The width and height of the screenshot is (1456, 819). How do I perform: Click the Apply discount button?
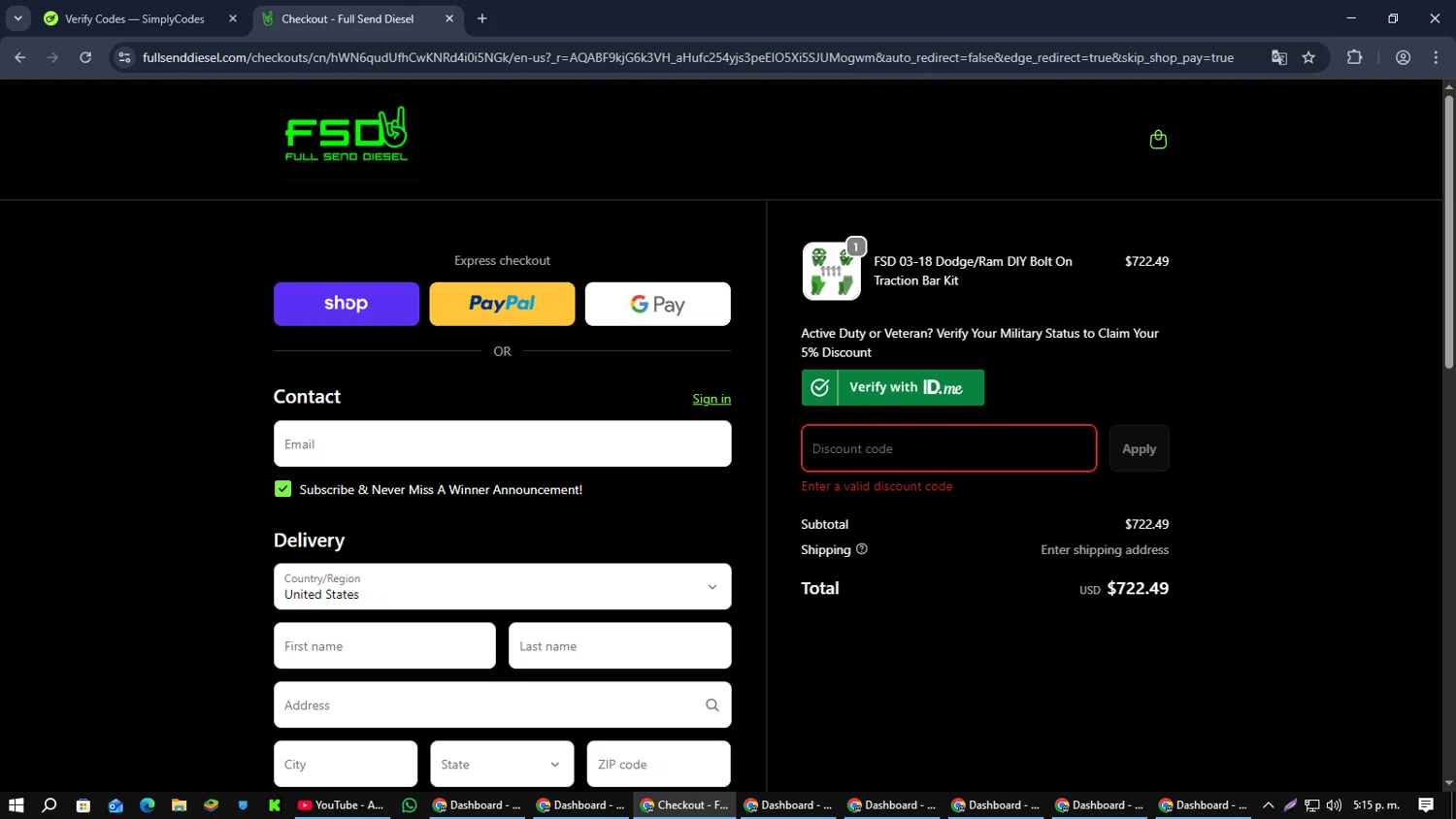(x=1139, y=448)
